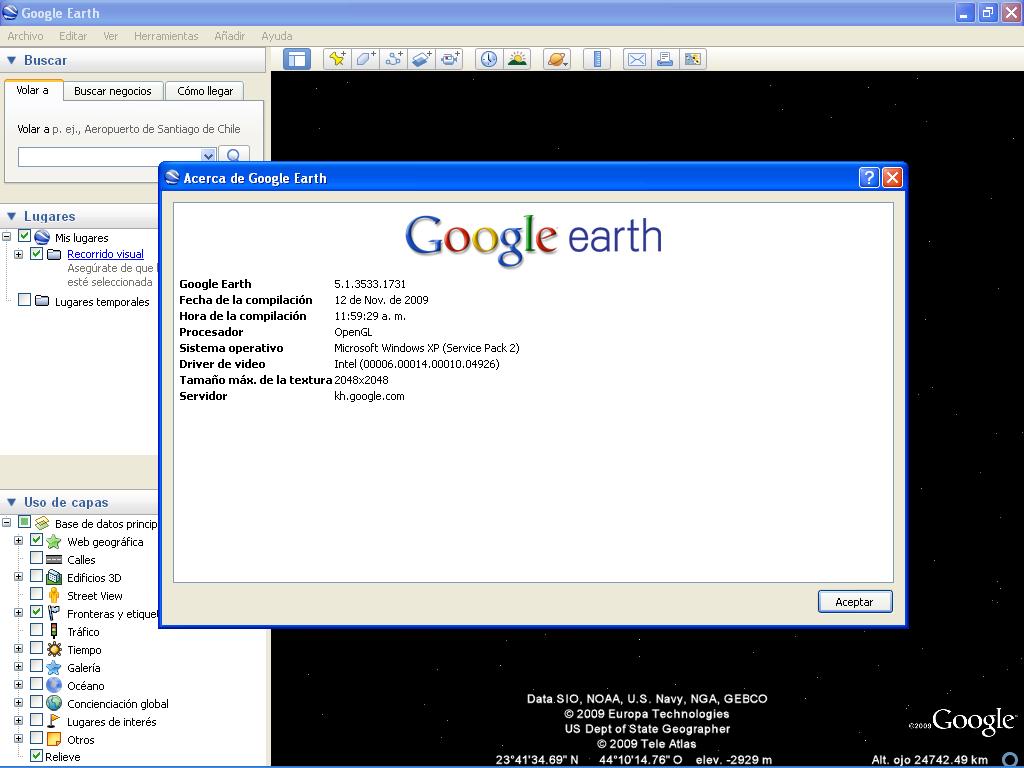Open the planet switcher dropdown
The width and height of the screenshot is (1024, 768).
click(x=558, y=59)
